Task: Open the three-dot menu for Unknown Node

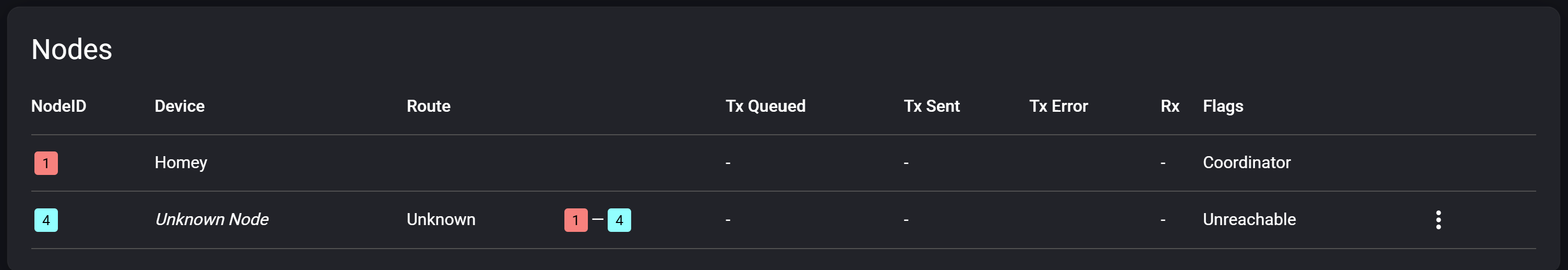Action: click(1438, 220)
